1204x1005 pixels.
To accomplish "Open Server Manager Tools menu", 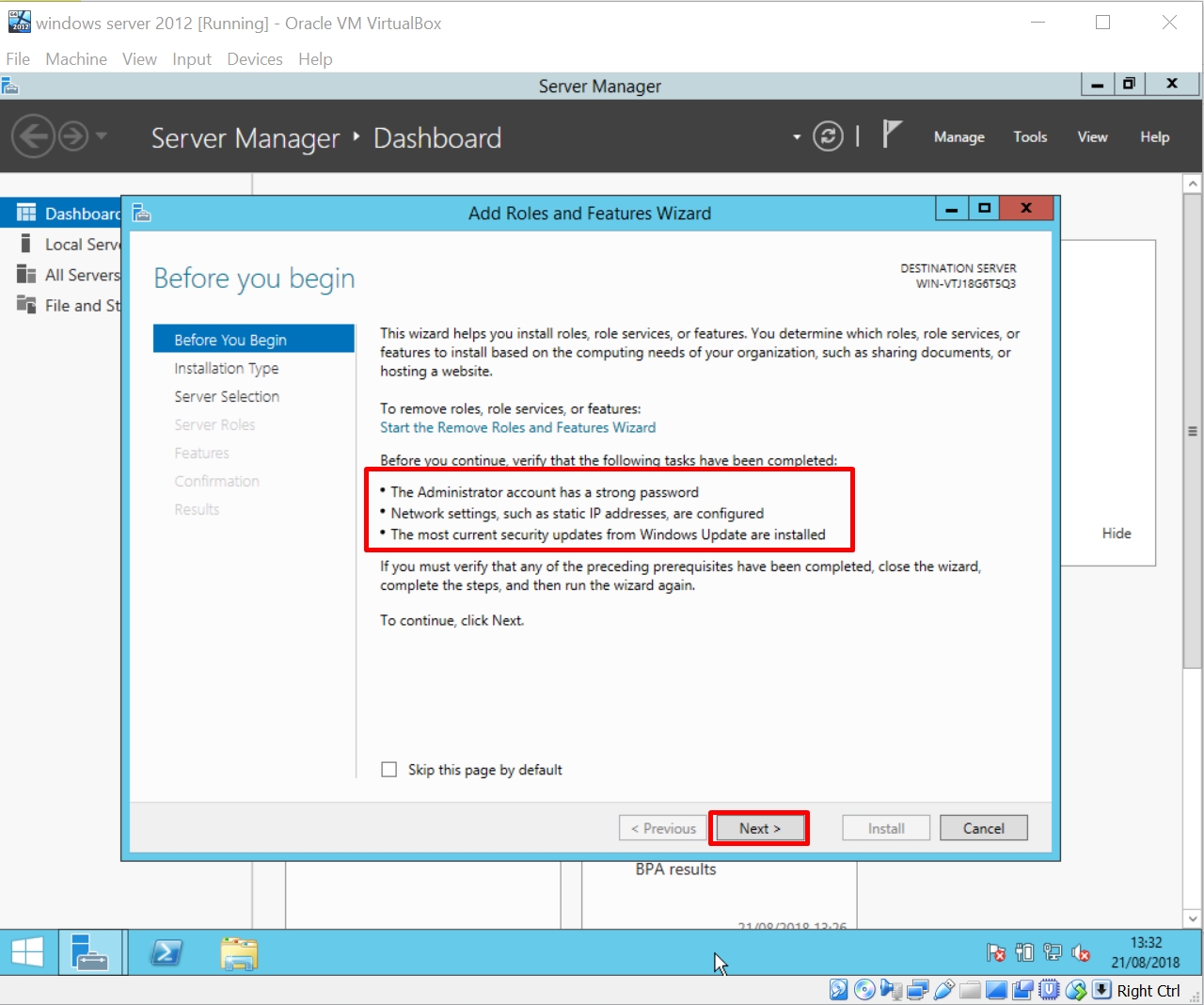I will (1030, 136).
